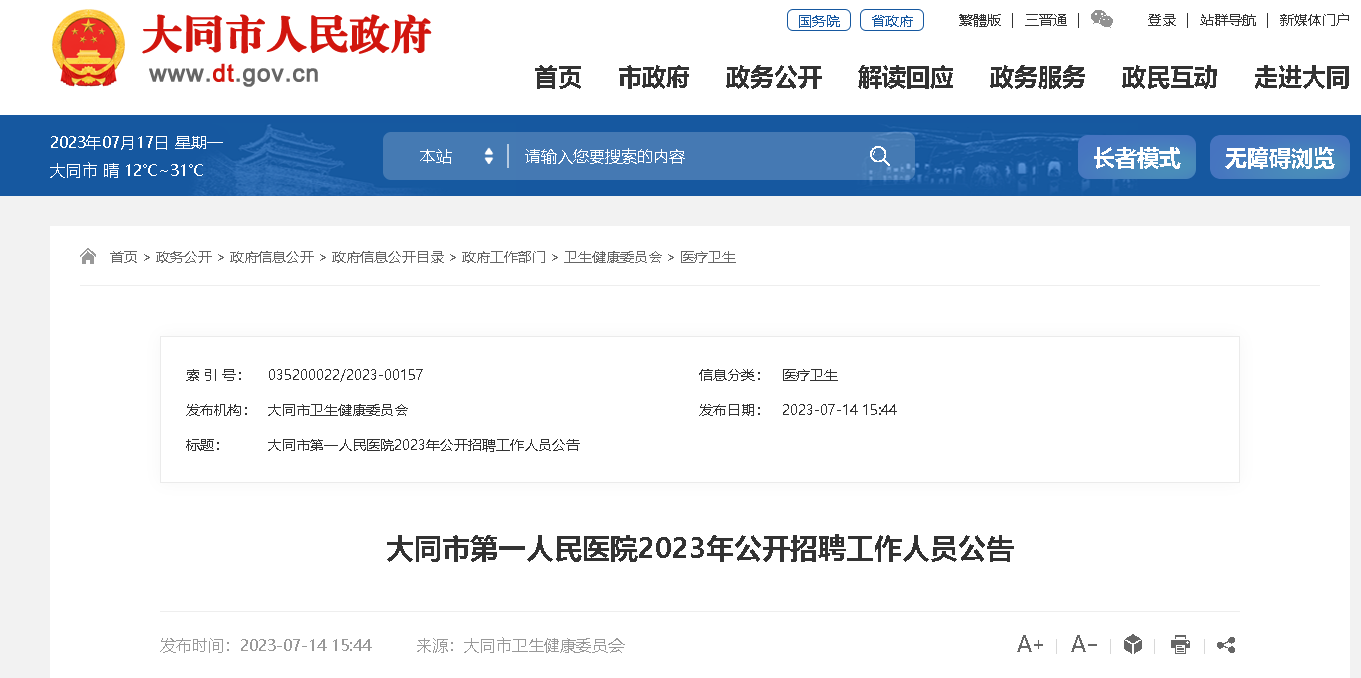Click the 登录 link
This screenshot has width=1361, height=678.
point(1162,20)
